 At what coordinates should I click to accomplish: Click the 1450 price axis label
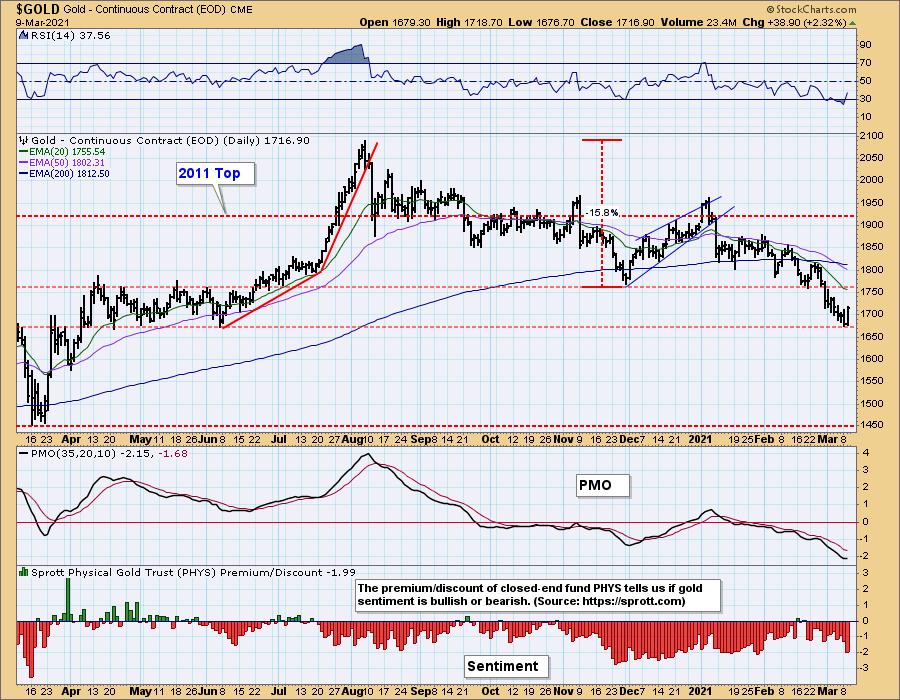(871, 425)
